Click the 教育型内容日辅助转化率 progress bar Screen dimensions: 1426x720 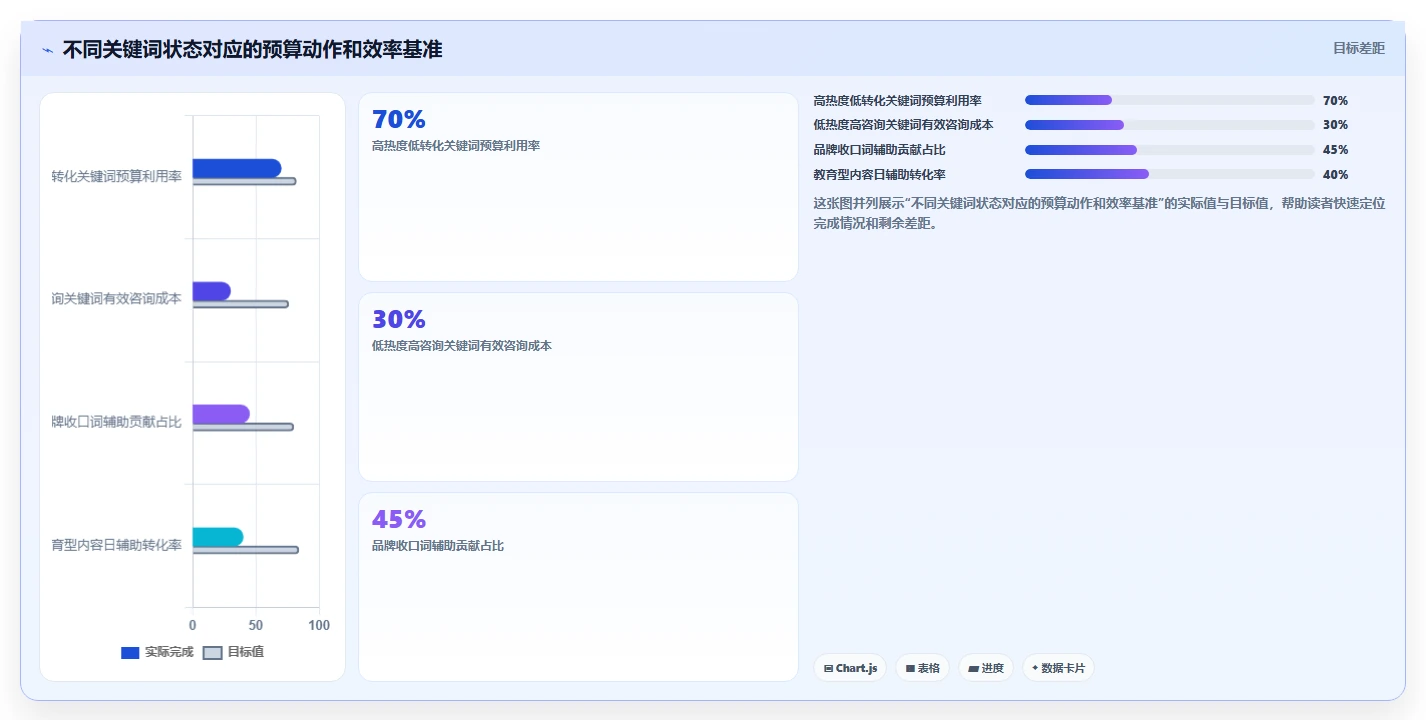pyautogui.click(x=1170, y=174)
